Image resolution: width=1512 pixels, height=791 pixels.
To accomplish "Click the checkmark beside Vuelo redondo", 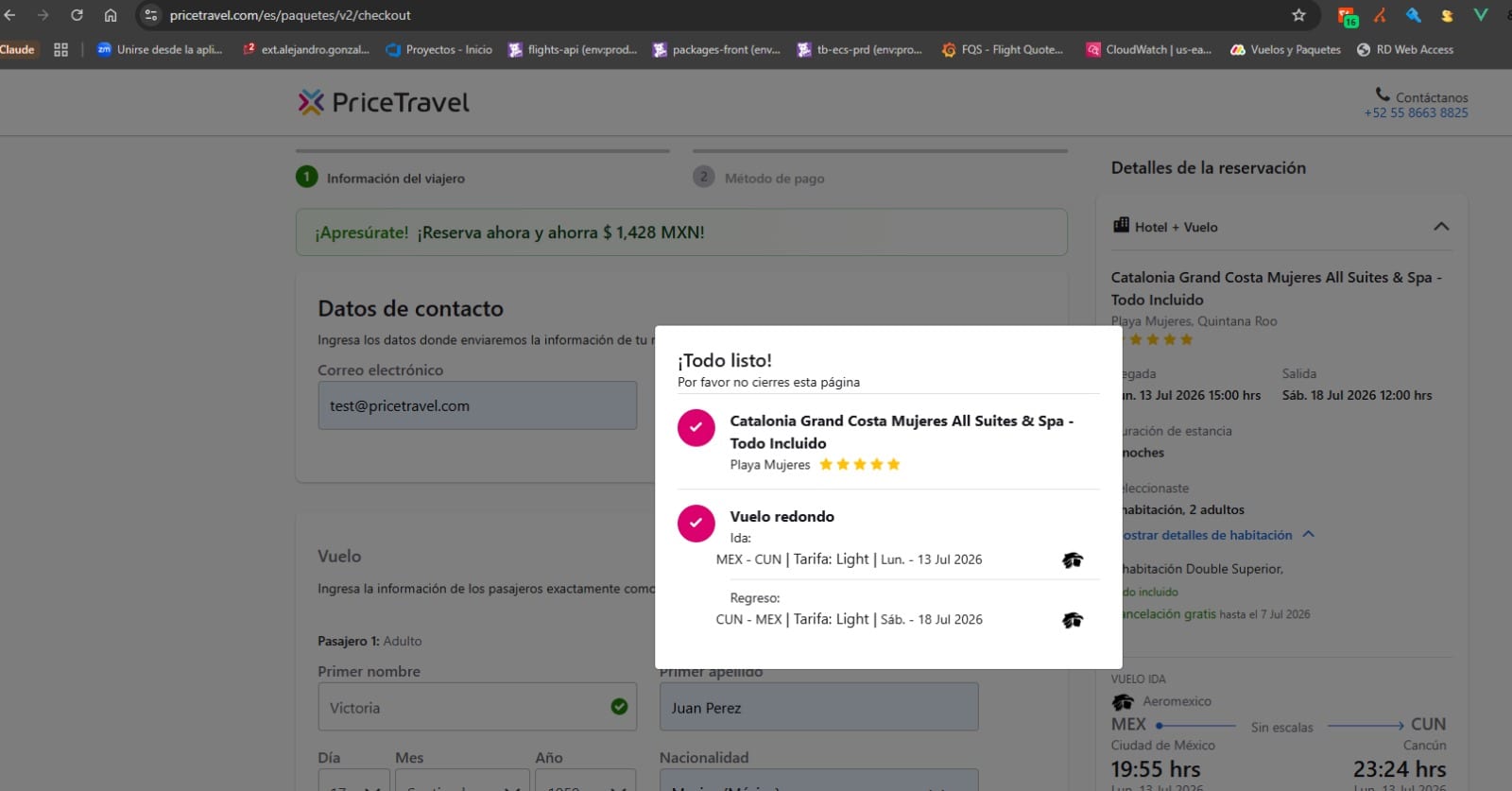I will coord(696,524).
